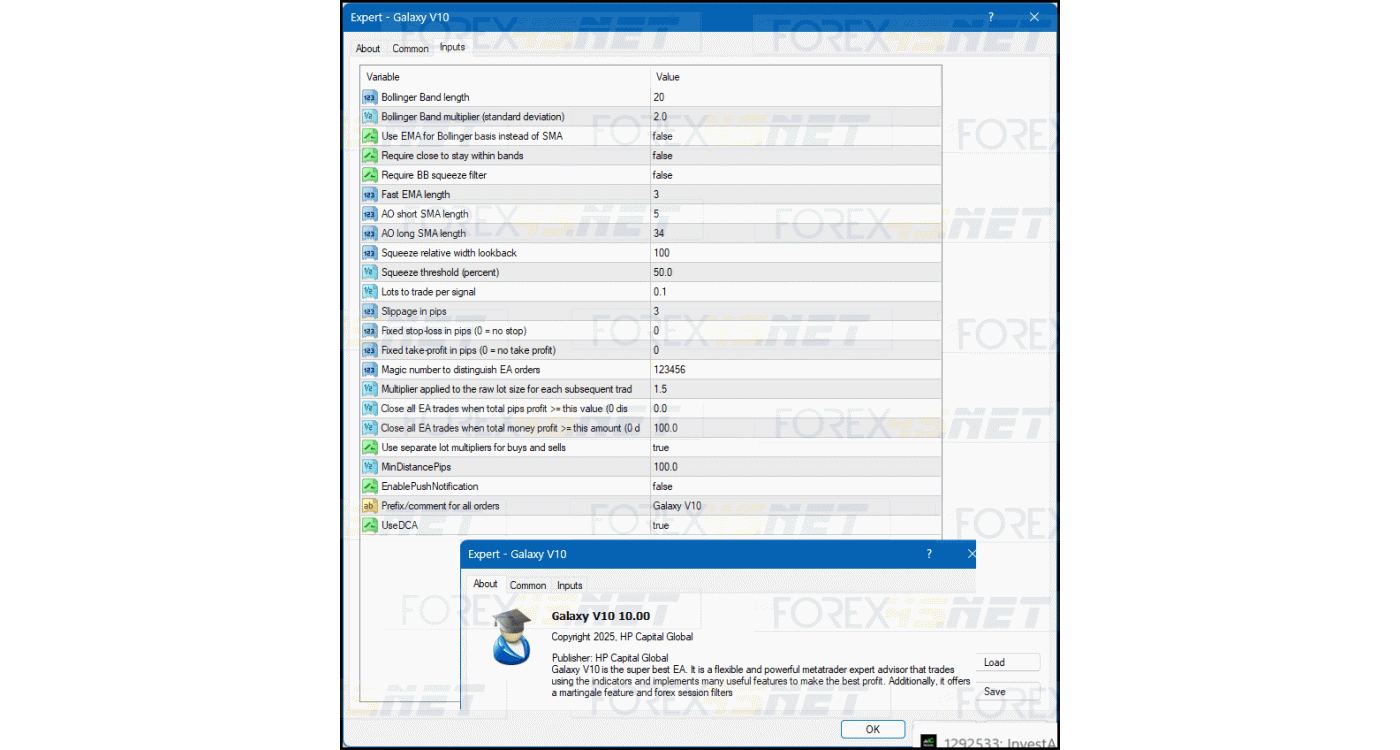Click the boolean icon for Require BB squeeze filter

click(x=369, y=175)
